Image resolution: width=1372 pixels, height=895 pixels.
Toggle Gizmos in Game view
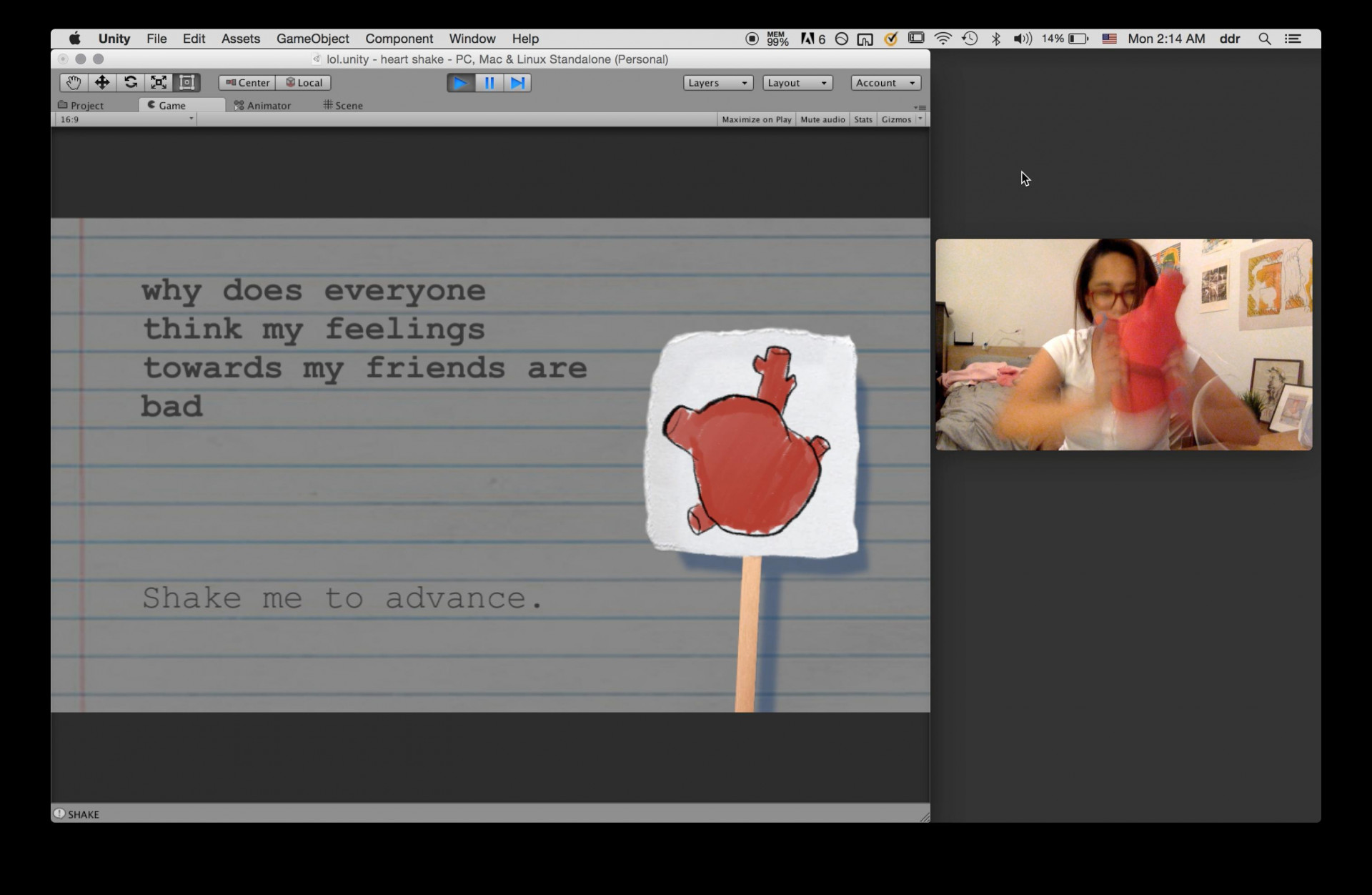[896, 119]
